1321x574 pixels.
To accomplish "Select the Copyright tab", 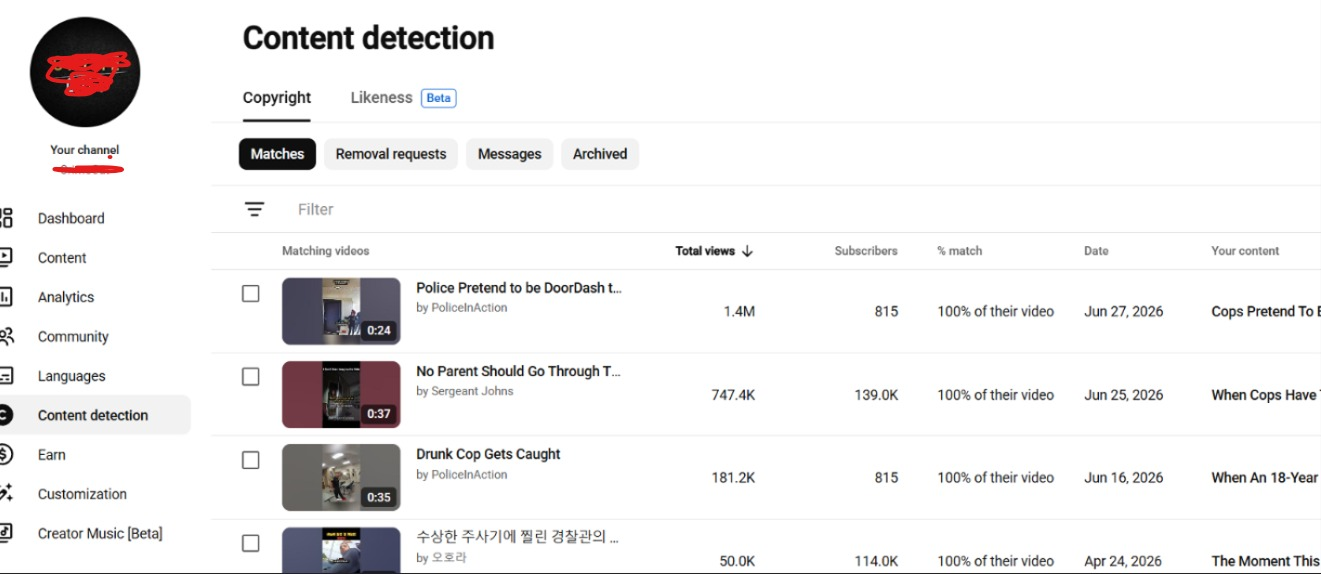I will point(277,98).
